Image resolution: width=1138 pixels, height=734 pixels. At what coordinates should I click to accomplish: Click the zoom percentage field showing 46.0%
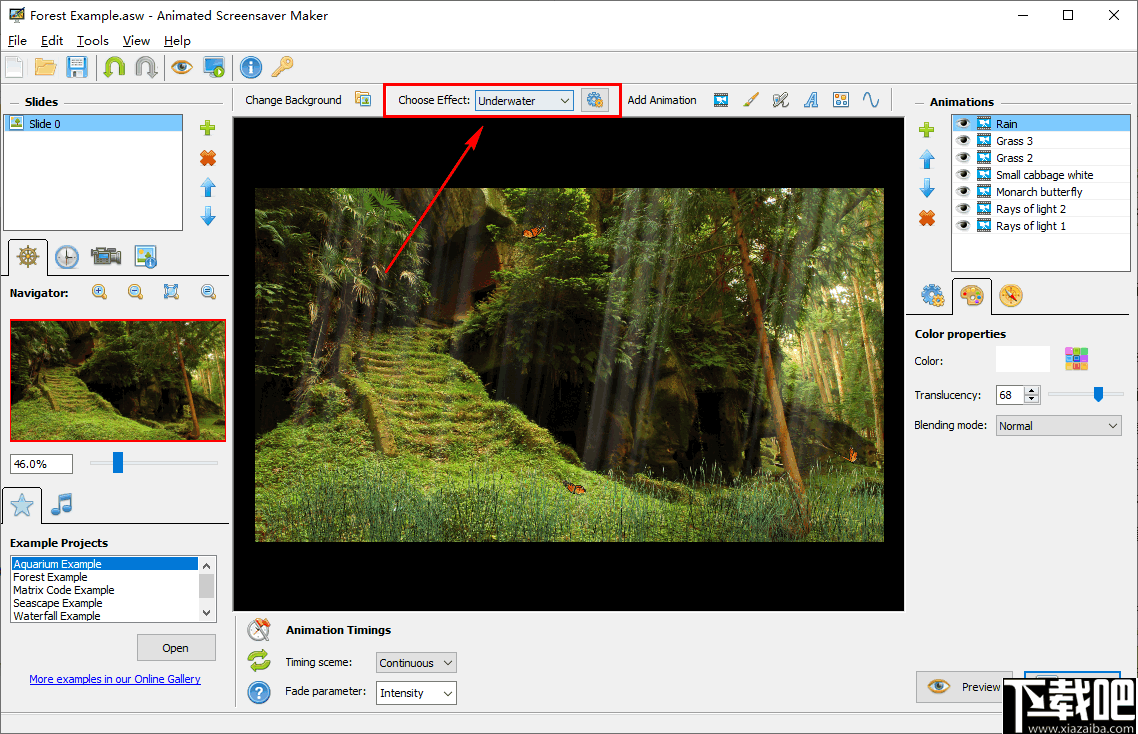(x=41, y=464)
